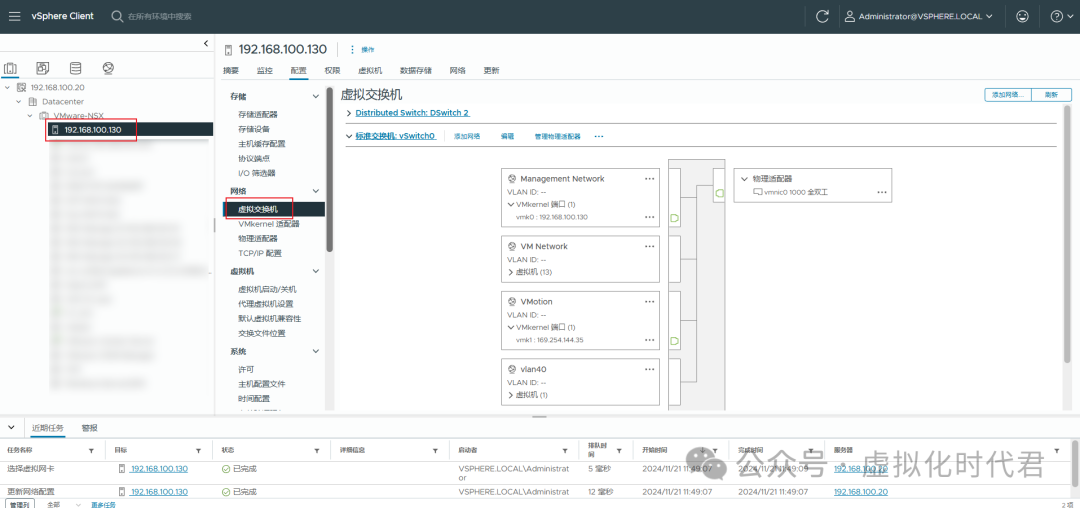Filter the target column in tasks
Viewport: 1080px width, 508px height.
pos(198,450)
